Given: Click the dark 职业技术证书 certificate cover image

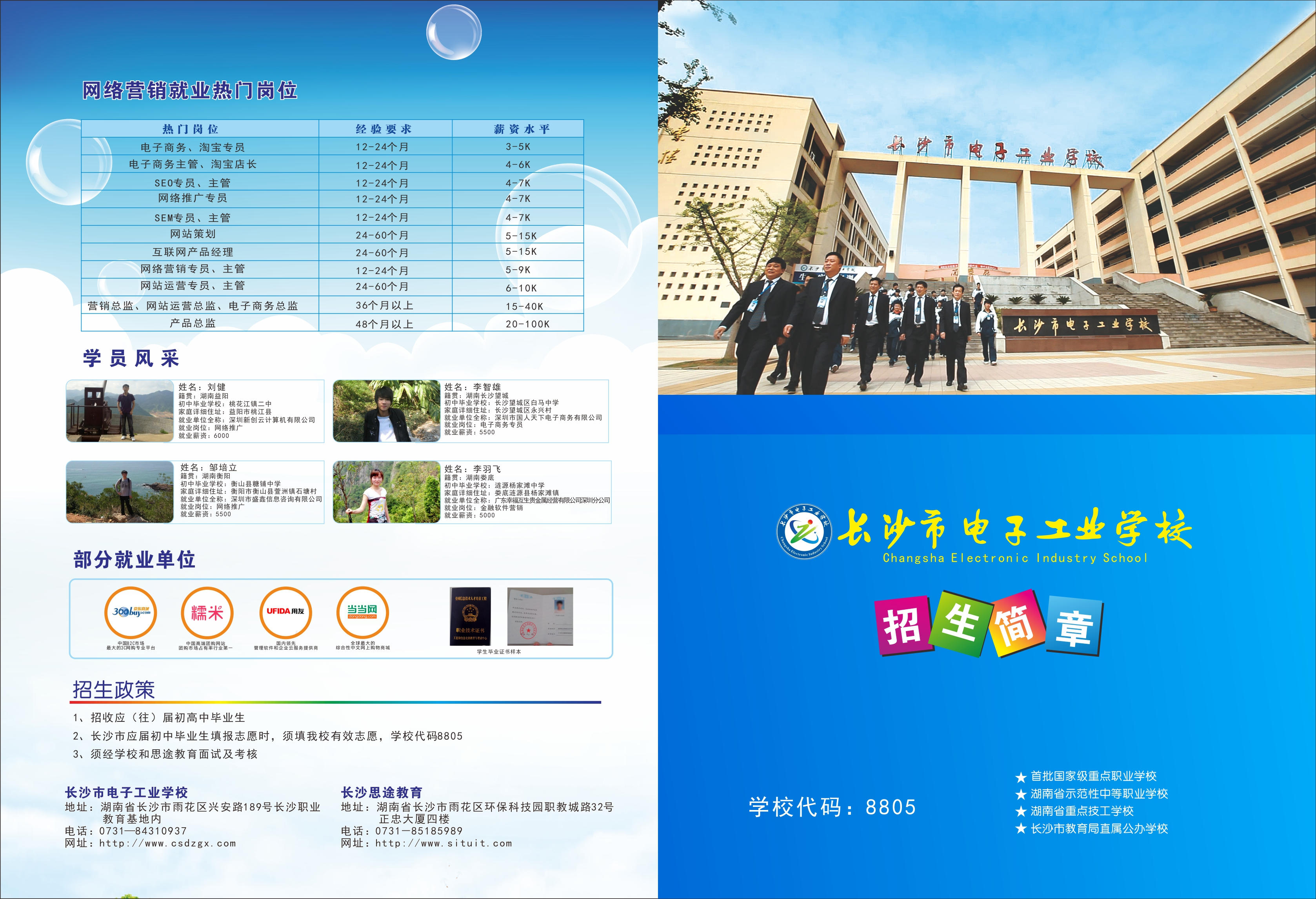Looking at the screenshot, I should pos(470,616).
